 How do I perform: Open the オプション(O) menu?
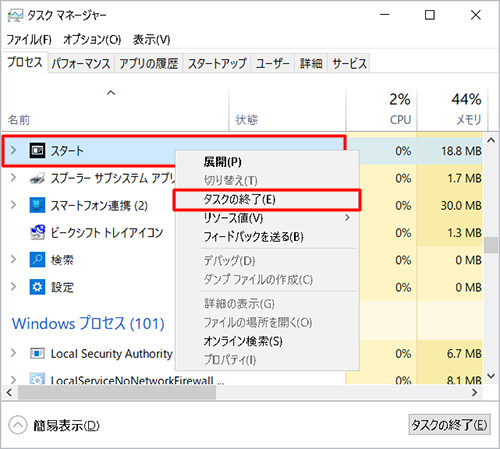[x=92, y=40]
